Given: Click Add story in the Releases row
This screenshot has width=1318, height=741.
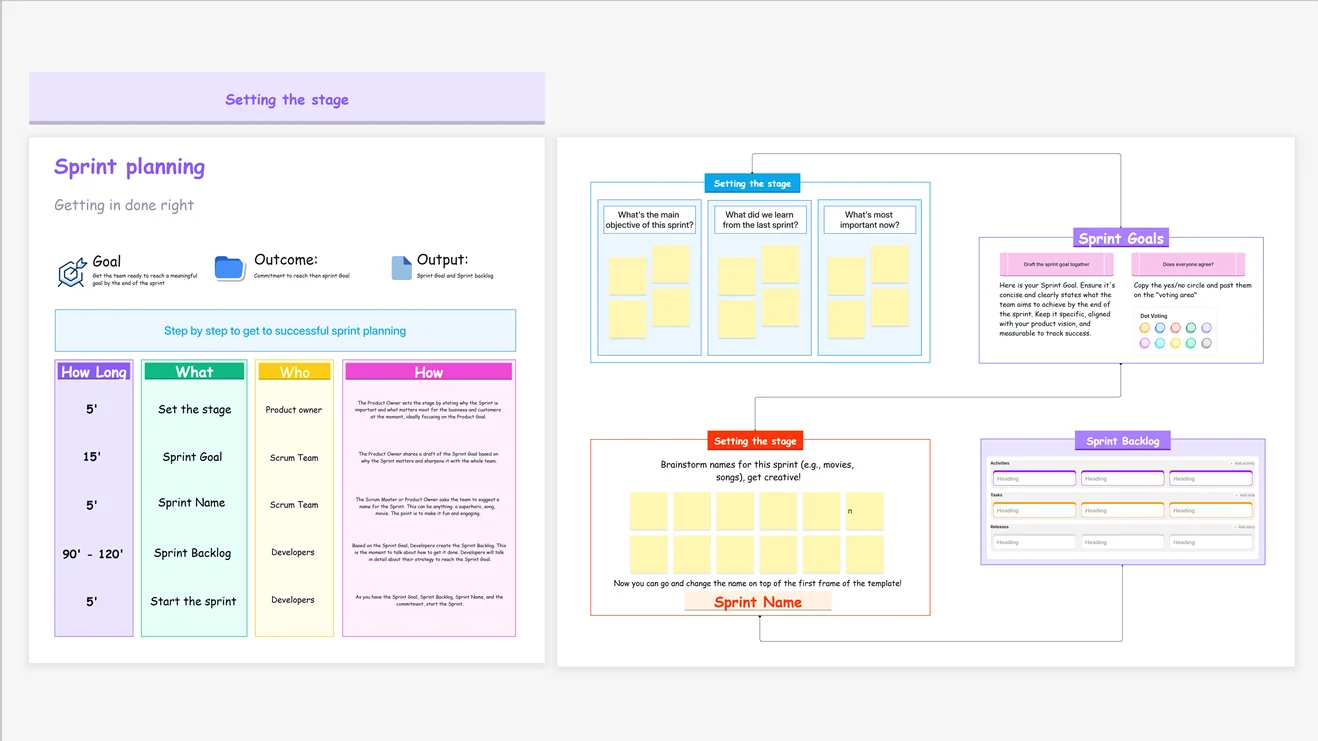Looking at the screenshot, I should click(1244, 527).
